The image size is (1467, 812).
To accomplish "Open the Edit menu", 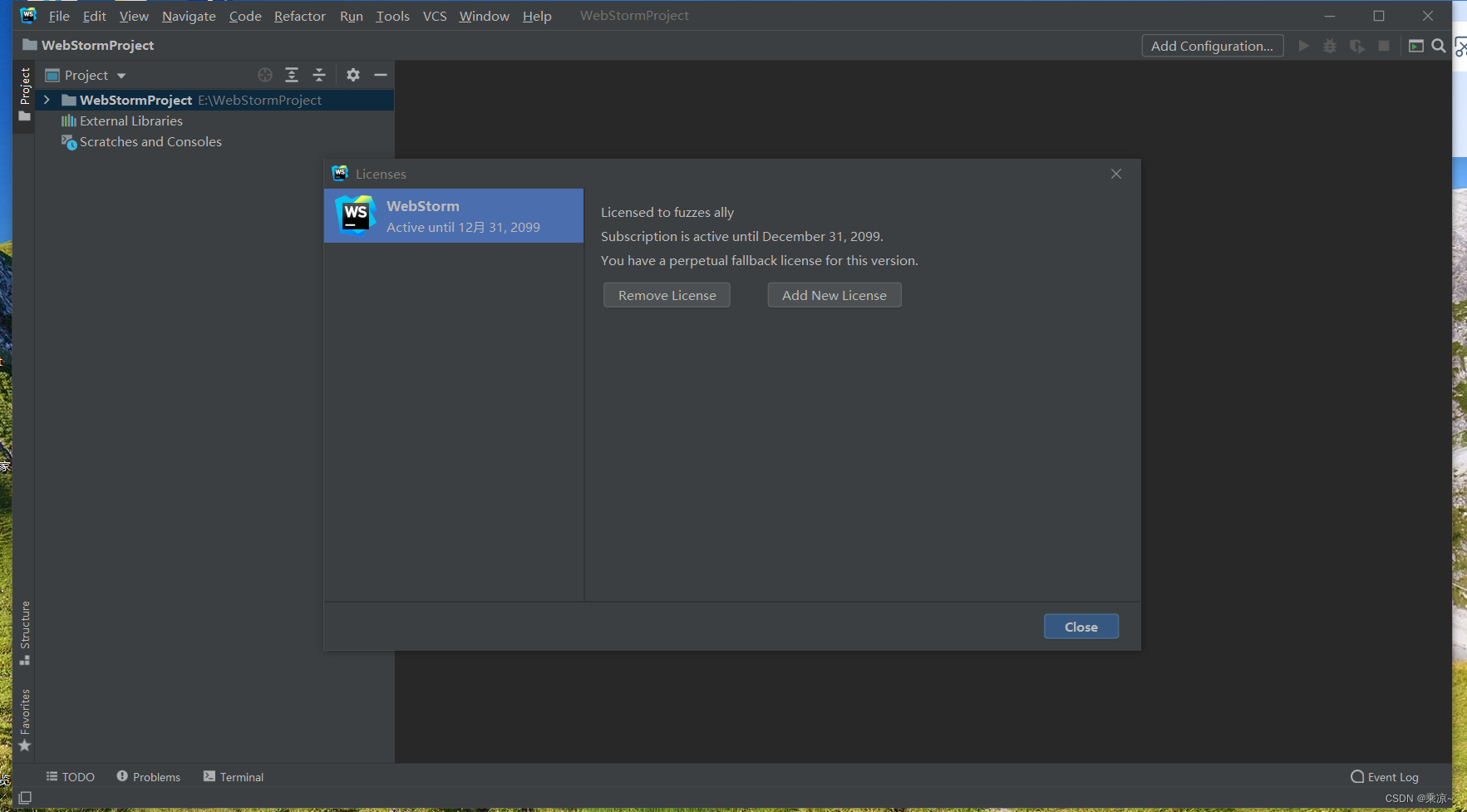I will [94, 16].
